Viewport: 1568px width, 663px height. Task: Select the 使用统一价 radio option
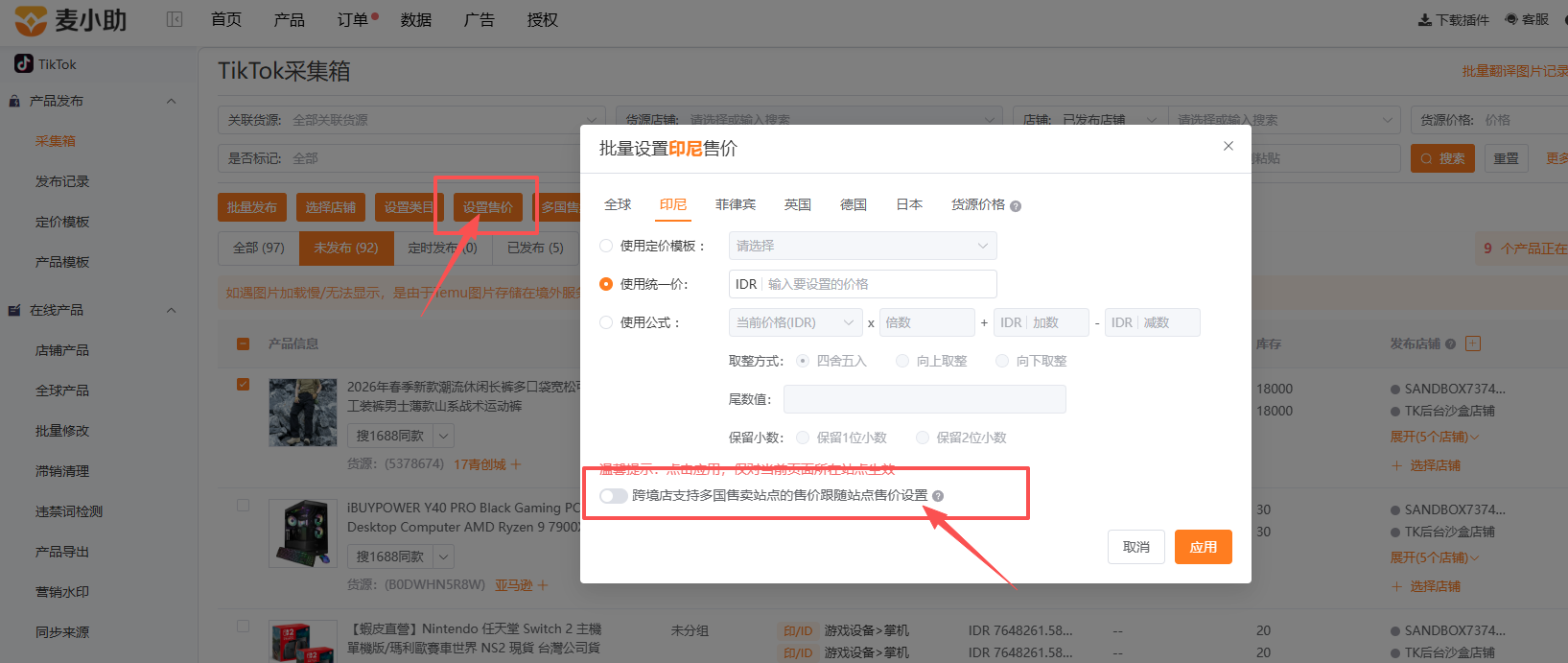606,284
